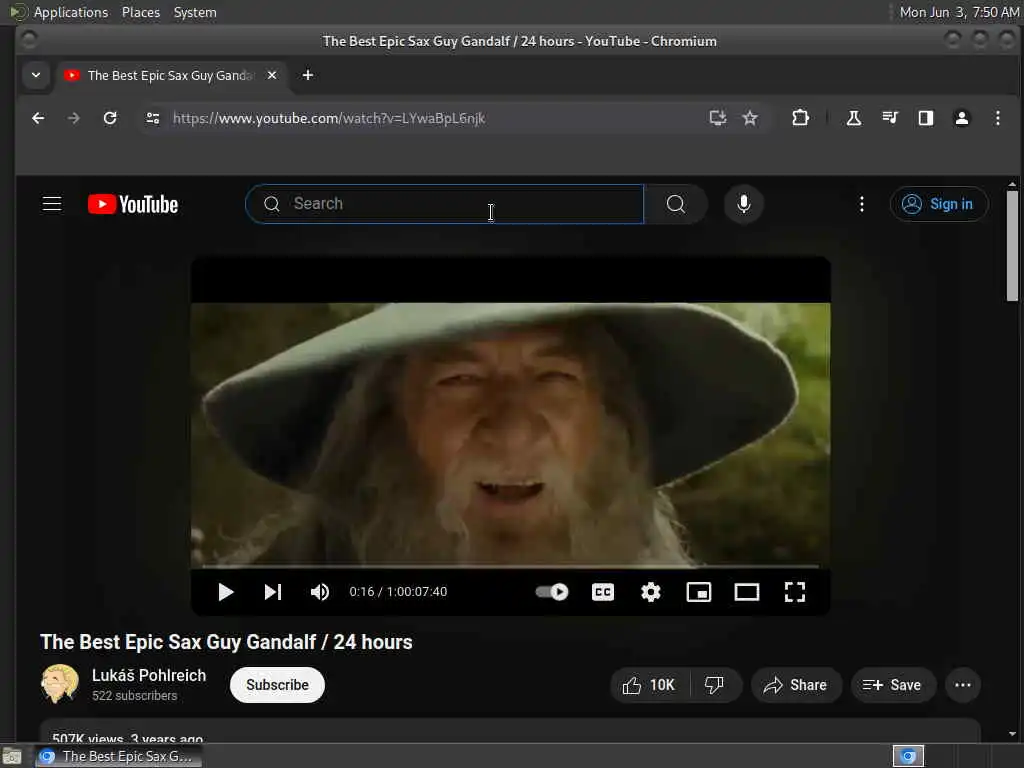
Task: Open the System menu
Action: coord(195,12)
